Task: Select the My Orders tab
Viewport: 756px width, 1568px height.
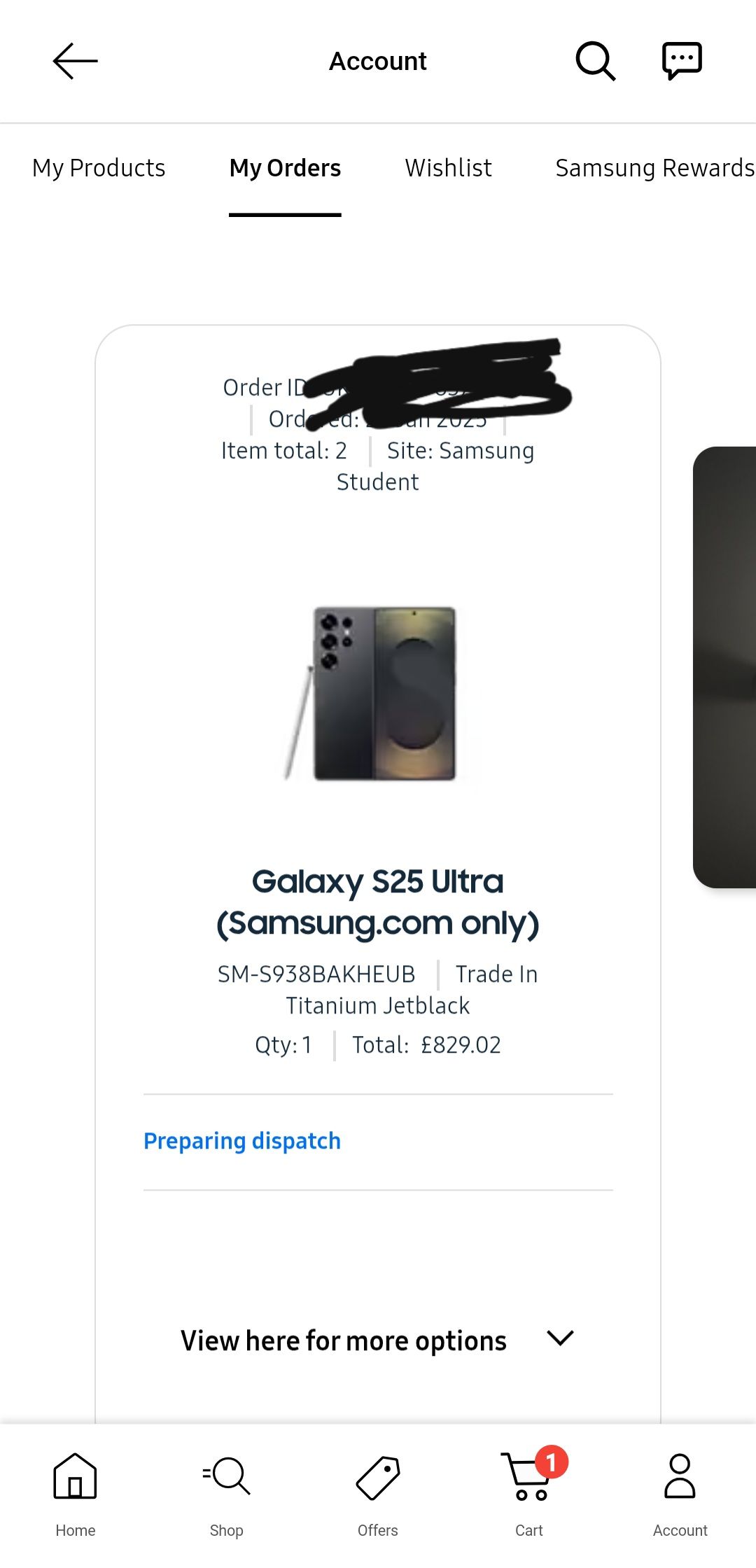Action: click(284, 168)
